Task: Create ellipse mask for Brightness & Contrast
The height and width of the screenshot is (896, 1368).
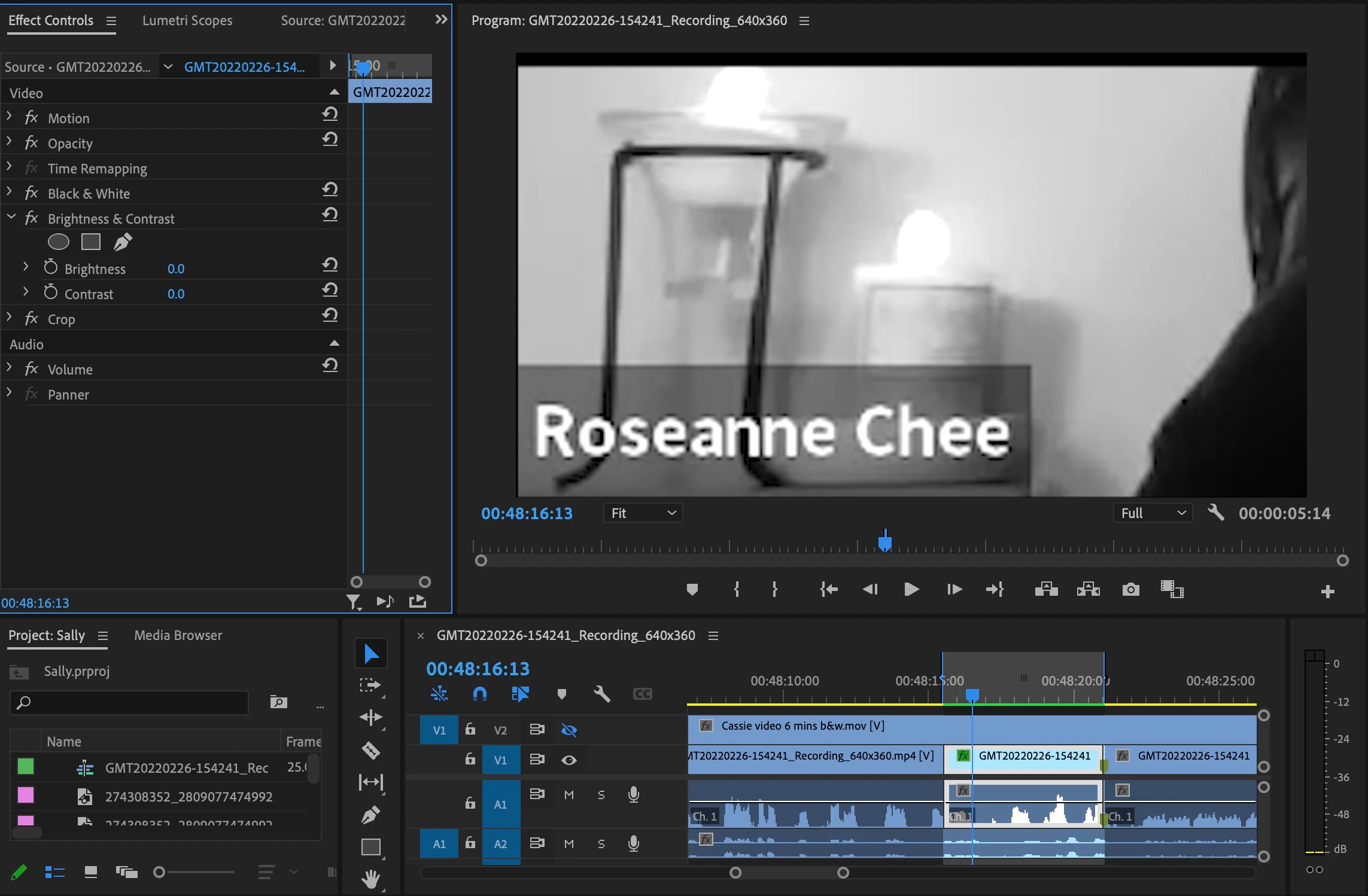Action: pyautogui.click(x=59, y=242)
